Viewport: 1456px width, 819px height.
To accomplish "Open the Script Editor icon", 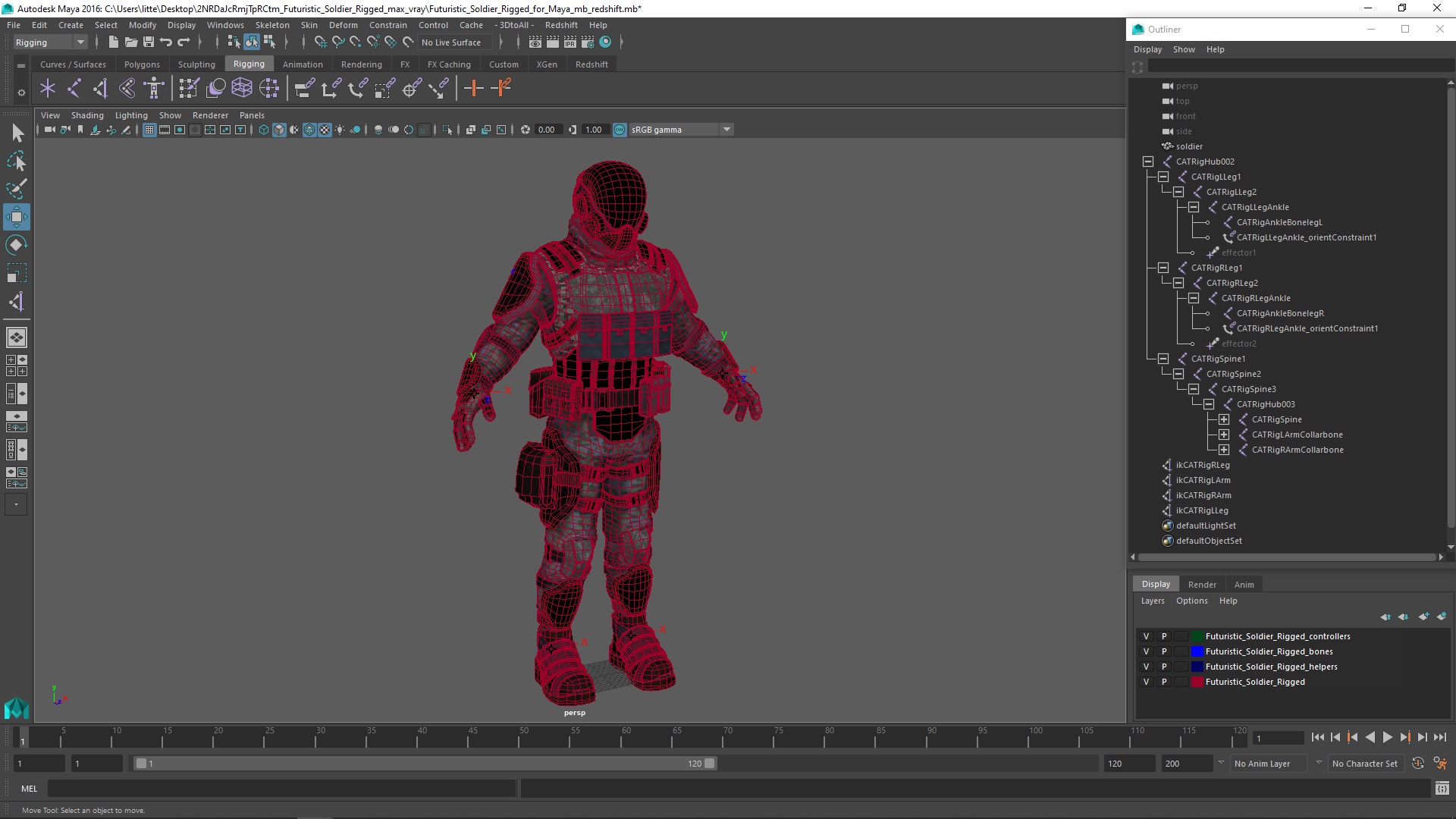I will [1442, 789].
